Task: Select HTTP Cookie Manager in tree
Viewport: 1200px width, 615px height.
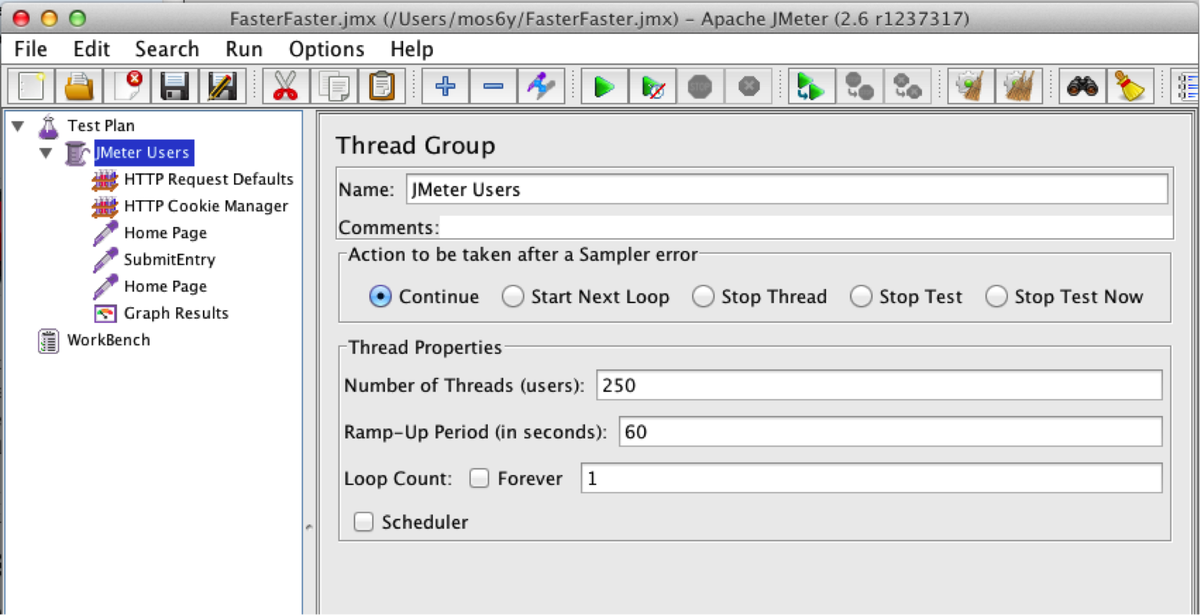Action: (x=206, y=206)
